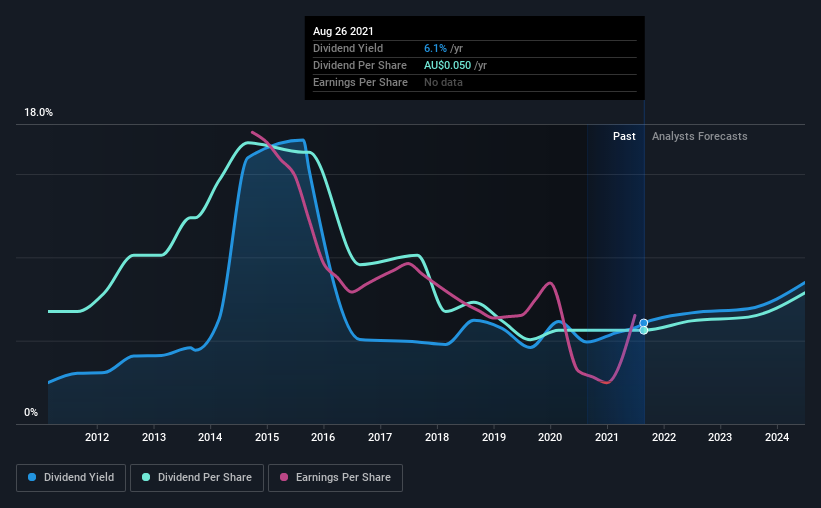Click the 2017 x-axis label
This screenshot has height=508, width=821.
tap(380, 437)
